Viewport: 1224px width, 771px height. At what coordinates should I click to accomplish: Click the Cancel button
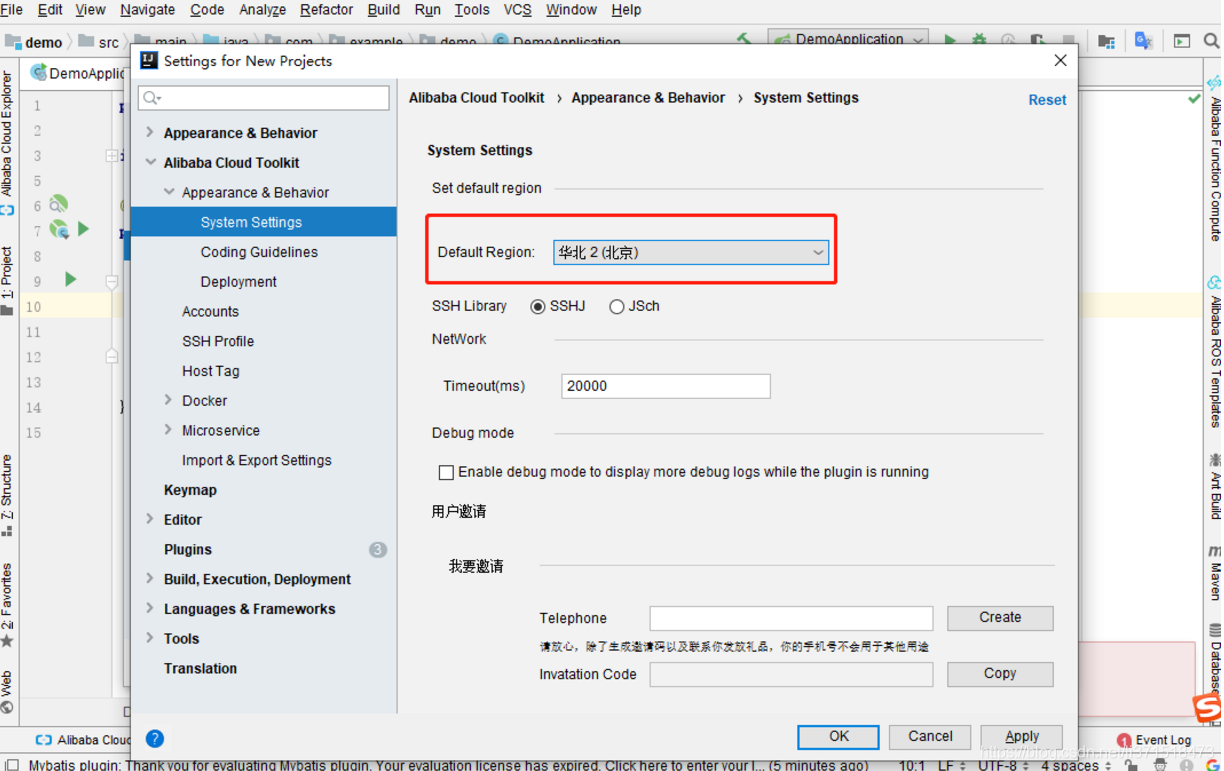click(x=930, y=737)
